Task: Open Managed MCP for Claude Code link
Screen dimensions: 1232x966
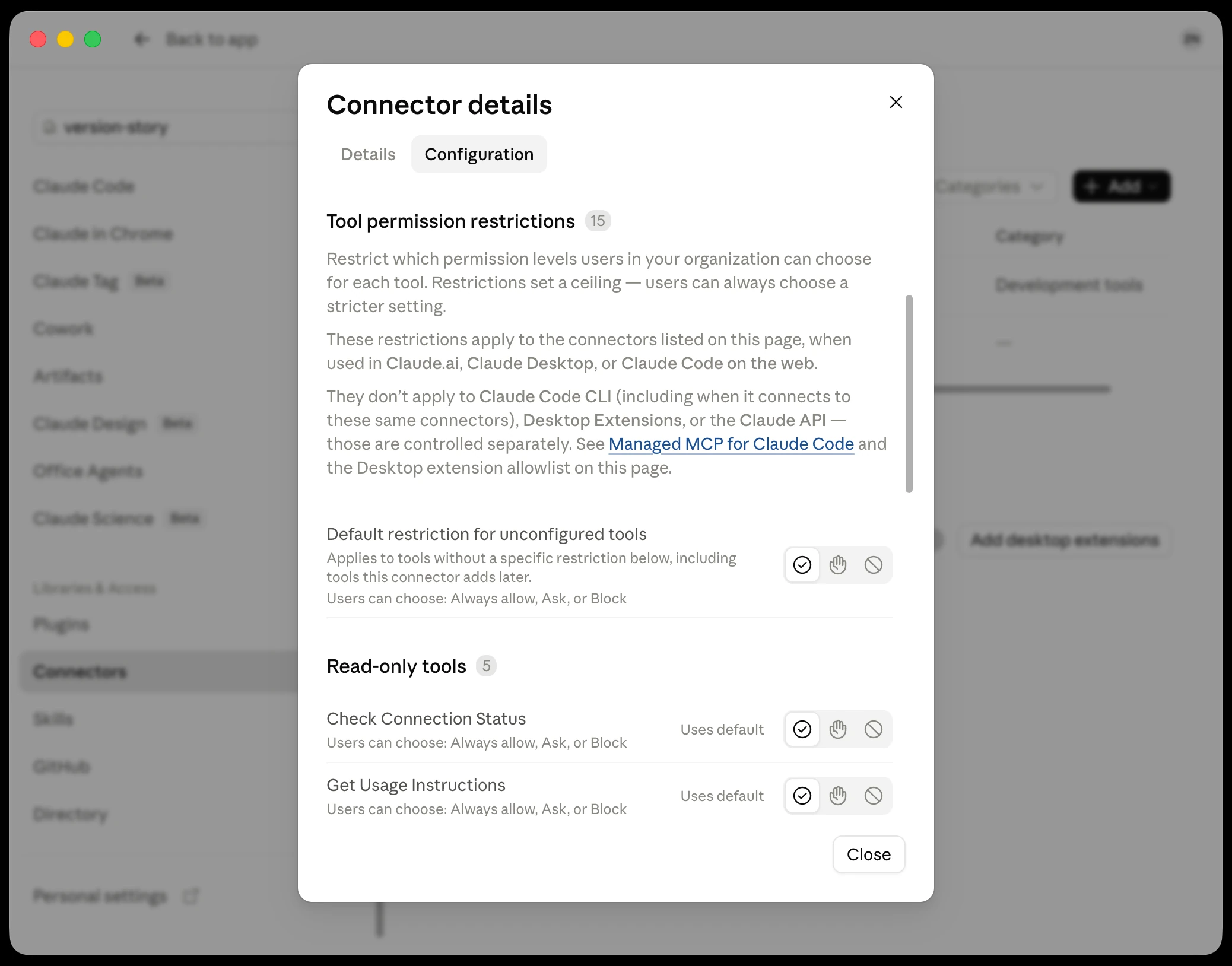Action: click(731, 444)
